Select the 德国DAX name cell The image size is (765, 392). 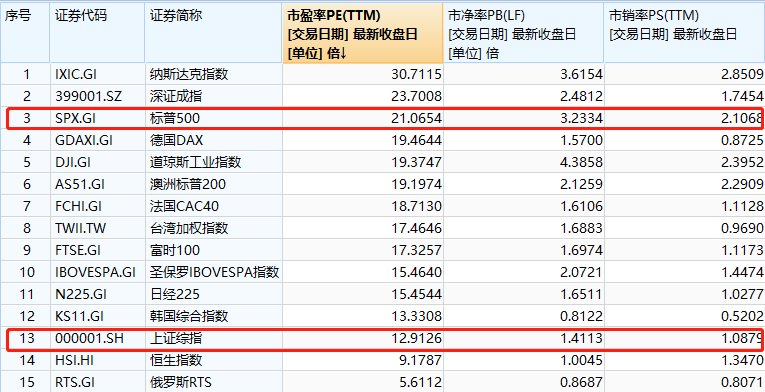[213, 141]
